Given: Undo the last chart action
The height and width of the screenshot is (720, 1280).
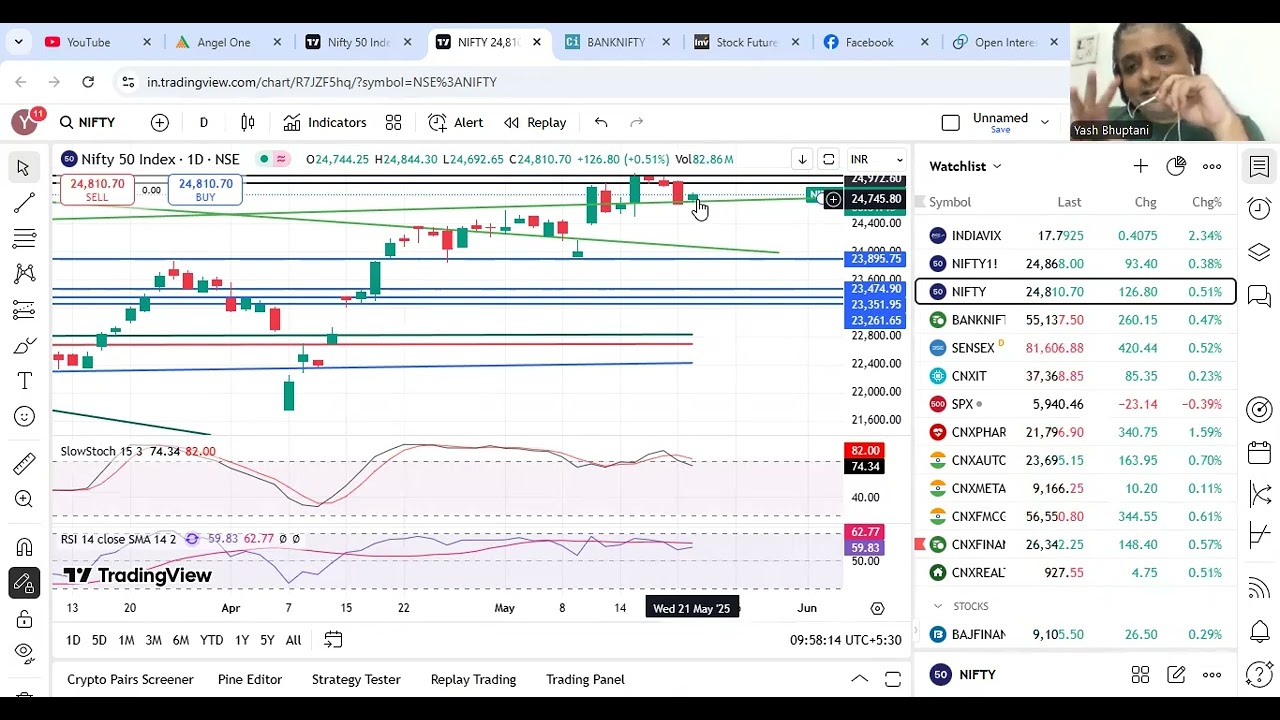Looking at the screenshot, I should (601, 122).
